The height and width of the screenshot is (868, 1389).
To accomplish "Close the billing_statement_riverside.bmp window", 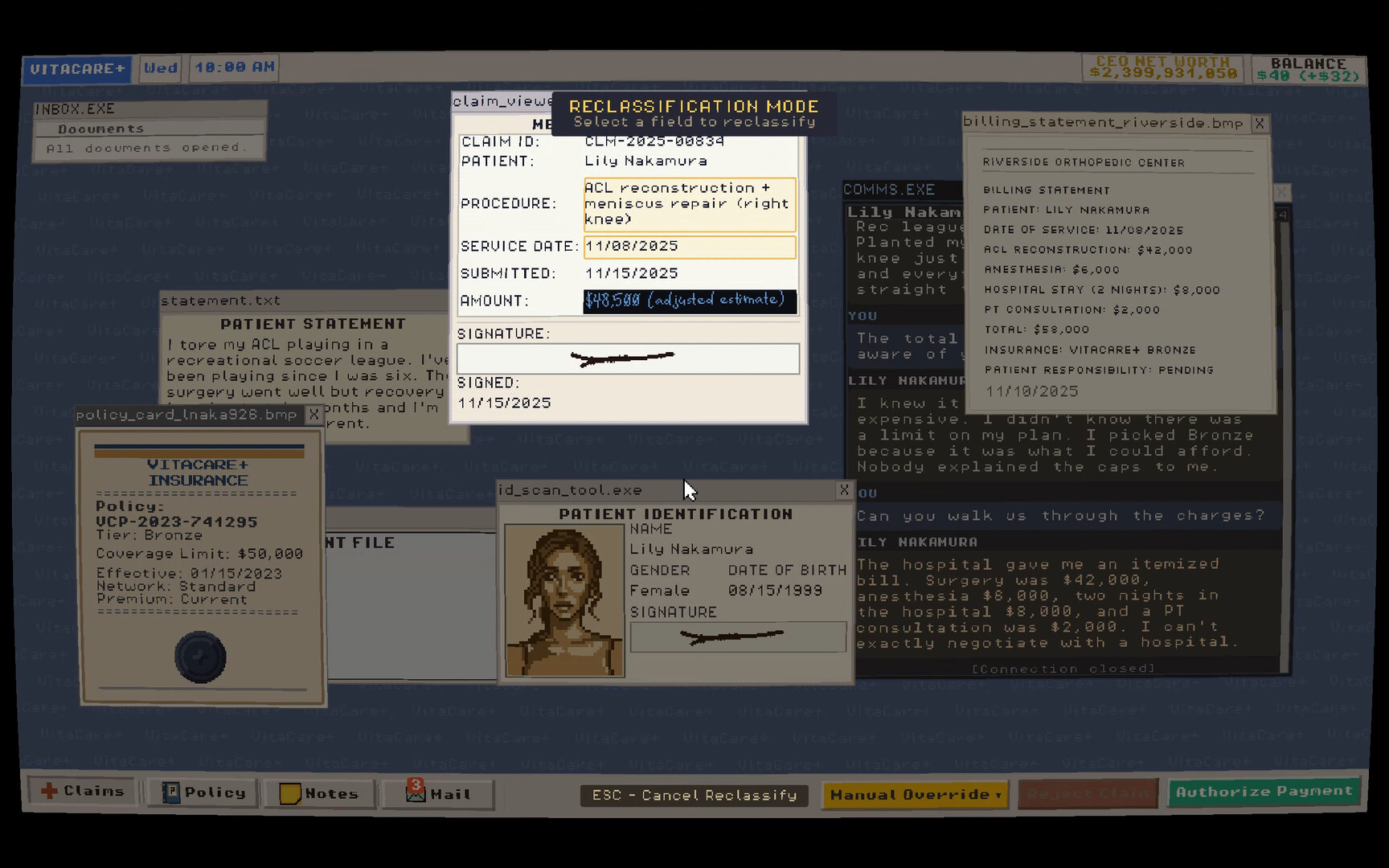I will [1260, 123].
